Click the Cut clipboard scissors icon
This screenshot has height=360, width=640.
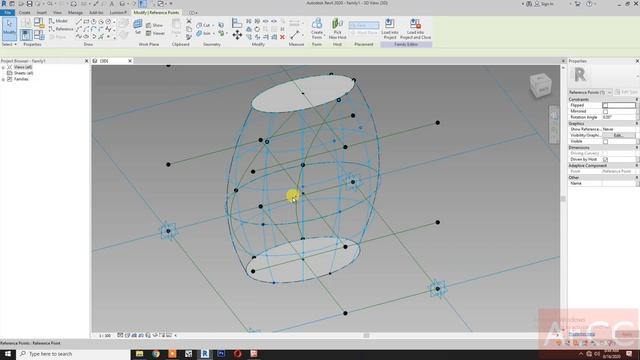pyautogui.click(x=189, y=21)
